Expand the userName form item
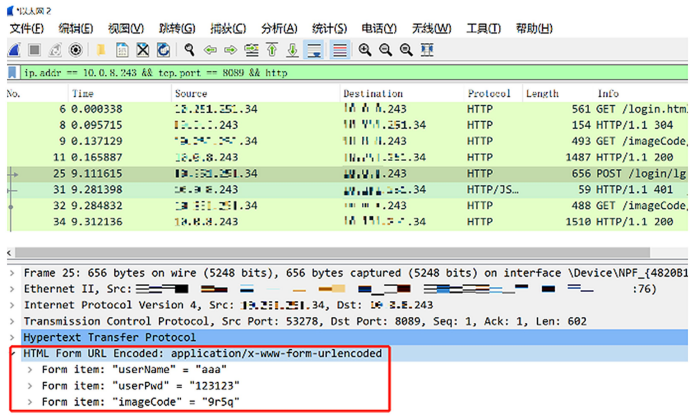Screen dimensions: 696x417 (30, 369)
